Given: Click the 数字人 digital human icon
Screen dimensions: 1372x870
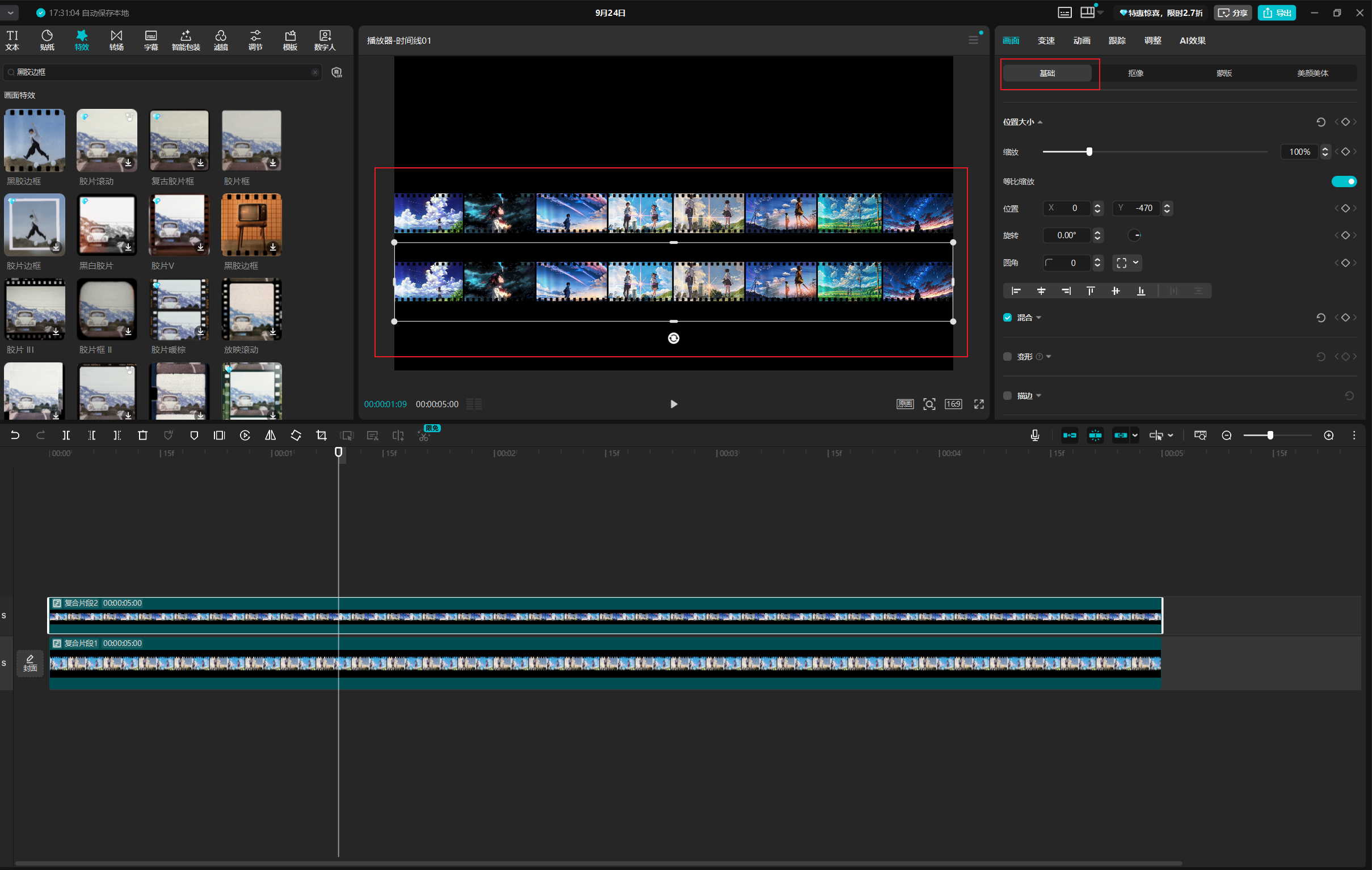Looking at the screenshot, I should pyautogui.click(x=325, y=40).
